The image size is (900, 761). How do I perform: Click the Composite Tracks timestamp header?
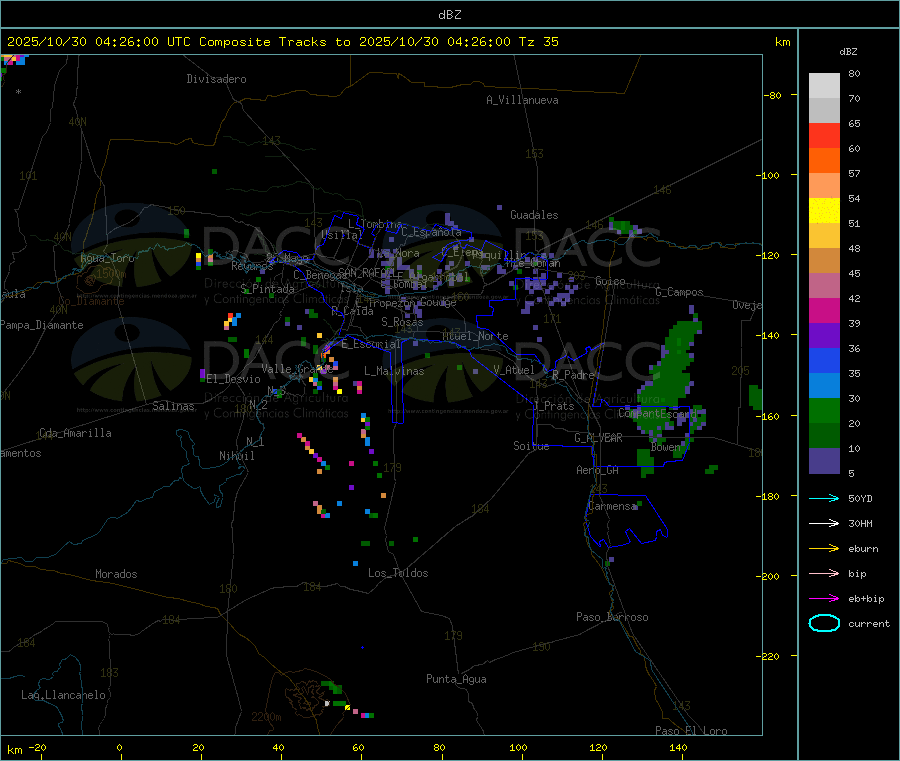pyautogui.click(x=283, y=42)
